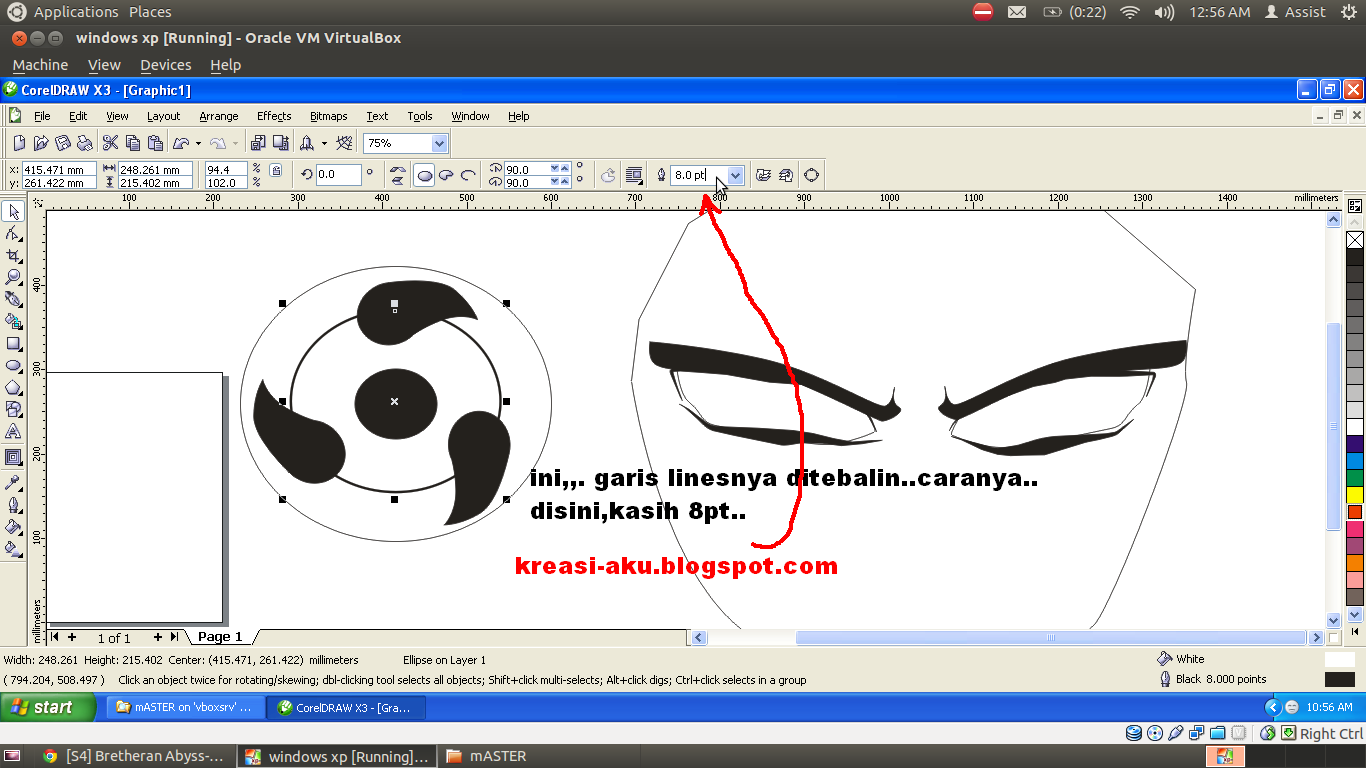Click the Print icon

point(85,143)
